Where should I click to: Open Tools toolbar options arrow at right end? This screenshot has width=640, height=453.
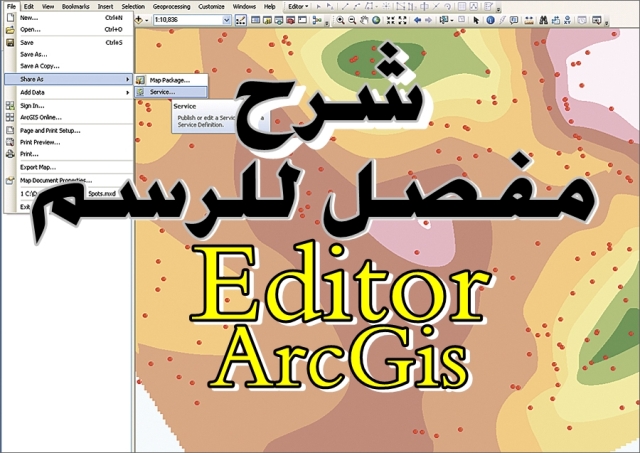(607, 24)
